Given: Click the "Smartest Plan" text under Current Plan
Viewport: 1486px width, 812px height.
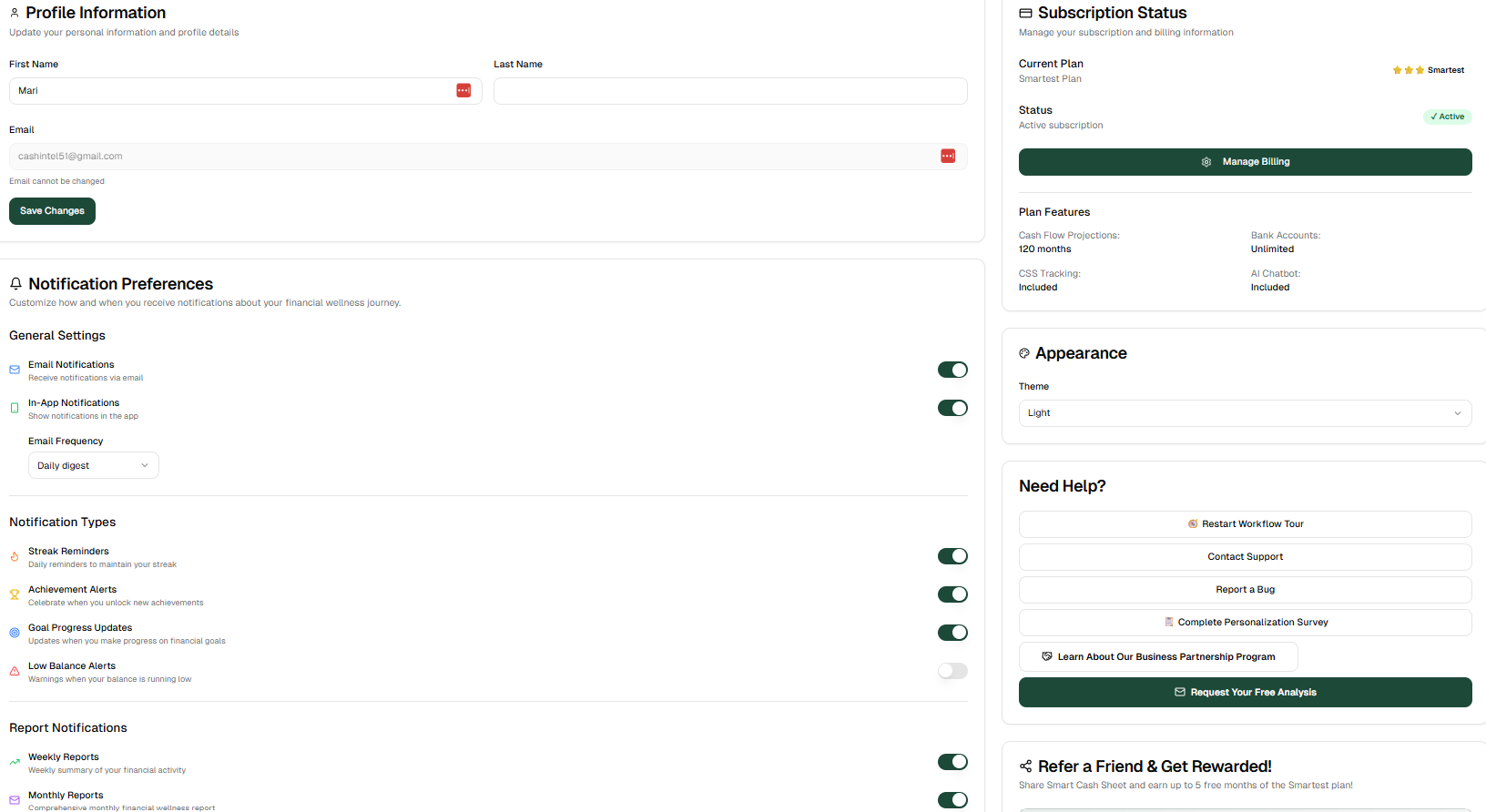Looking at the screenshot, I should (1050, 79).
